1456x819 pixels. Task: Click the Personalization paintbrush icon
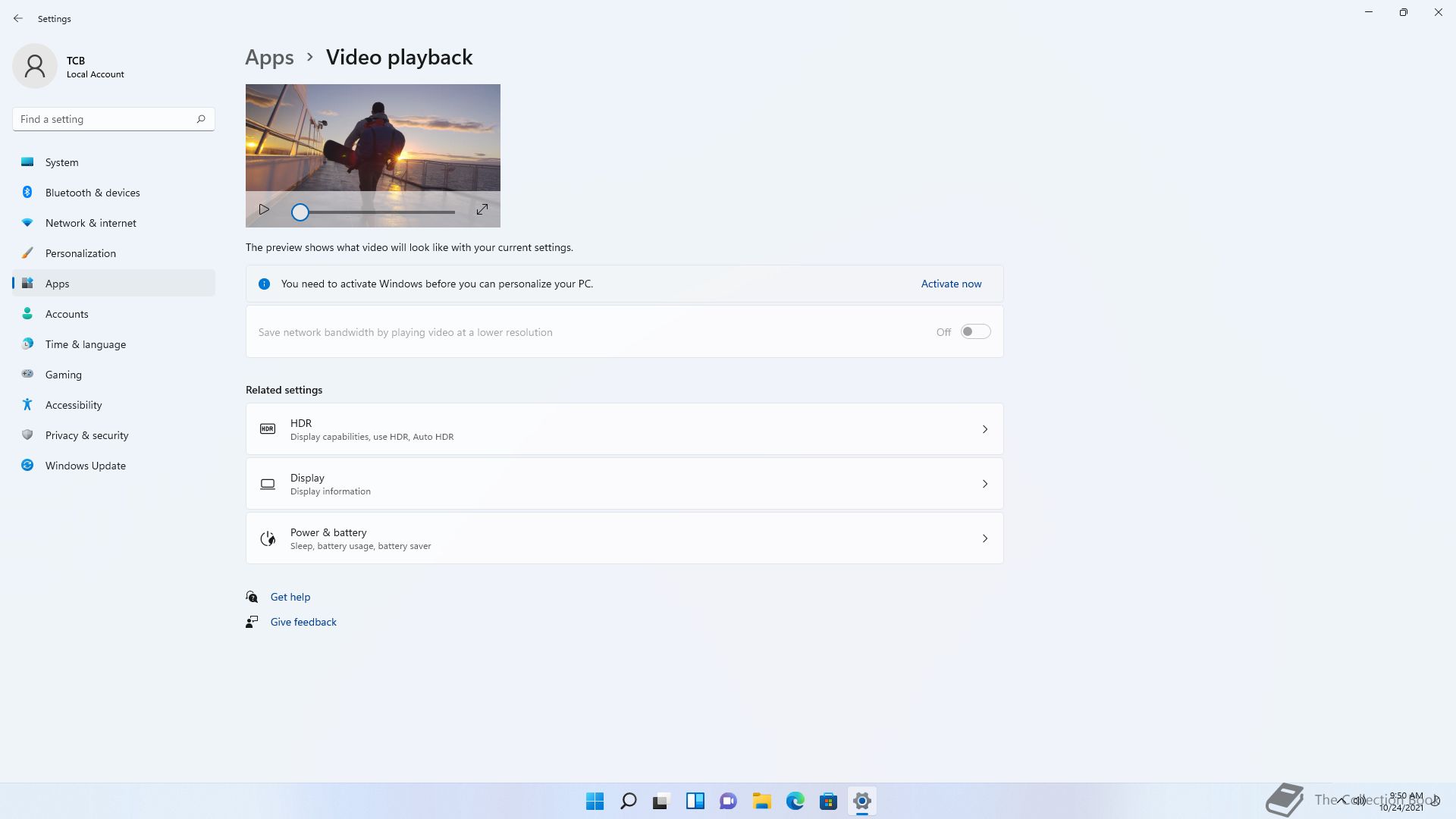point(27,253)
